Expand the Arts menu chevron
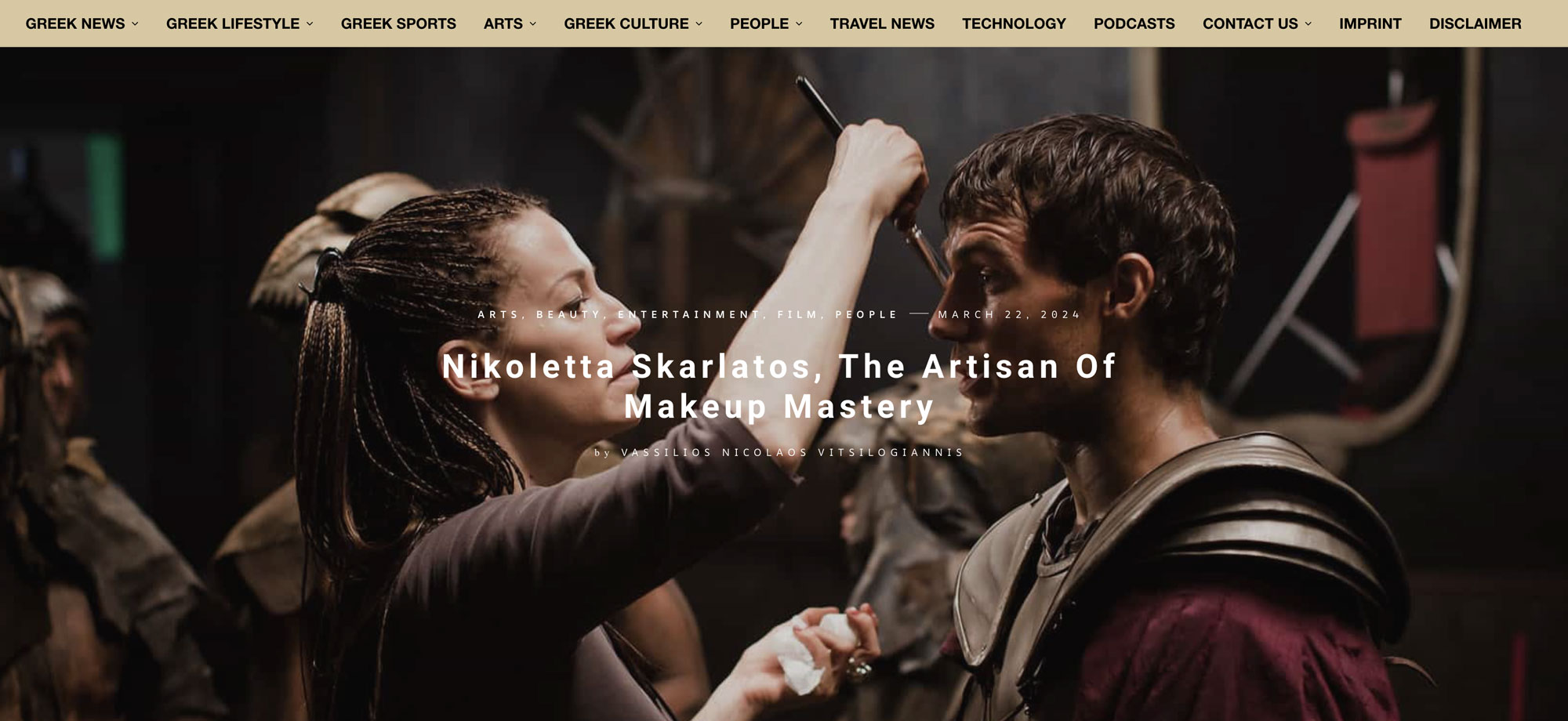 pyautogui.click(x=533, y=24)
